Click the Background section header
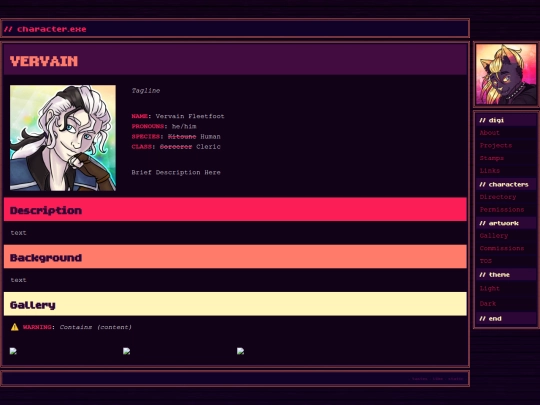 [235, 257]
